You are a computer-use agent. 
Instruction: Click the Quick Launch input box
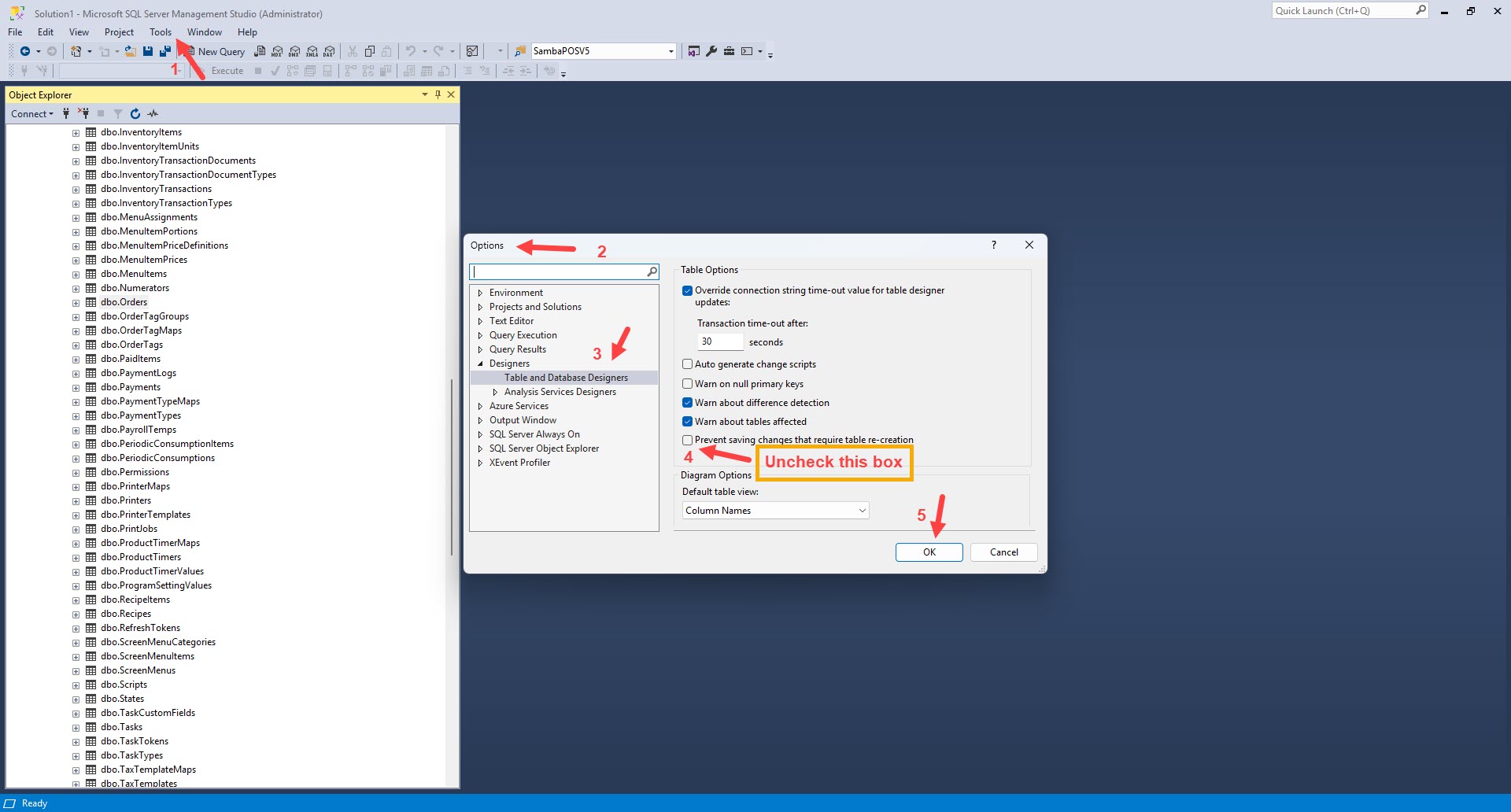[x=1343, y=10]
